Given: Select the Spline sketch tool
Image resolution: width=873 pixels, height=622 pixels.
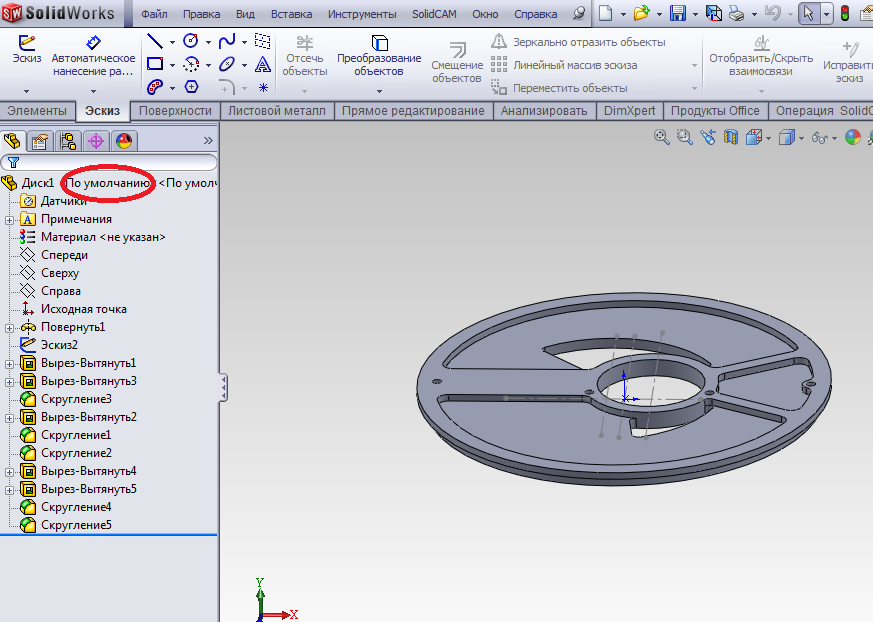Looking at the screenshot, I should tap(227, 41).
